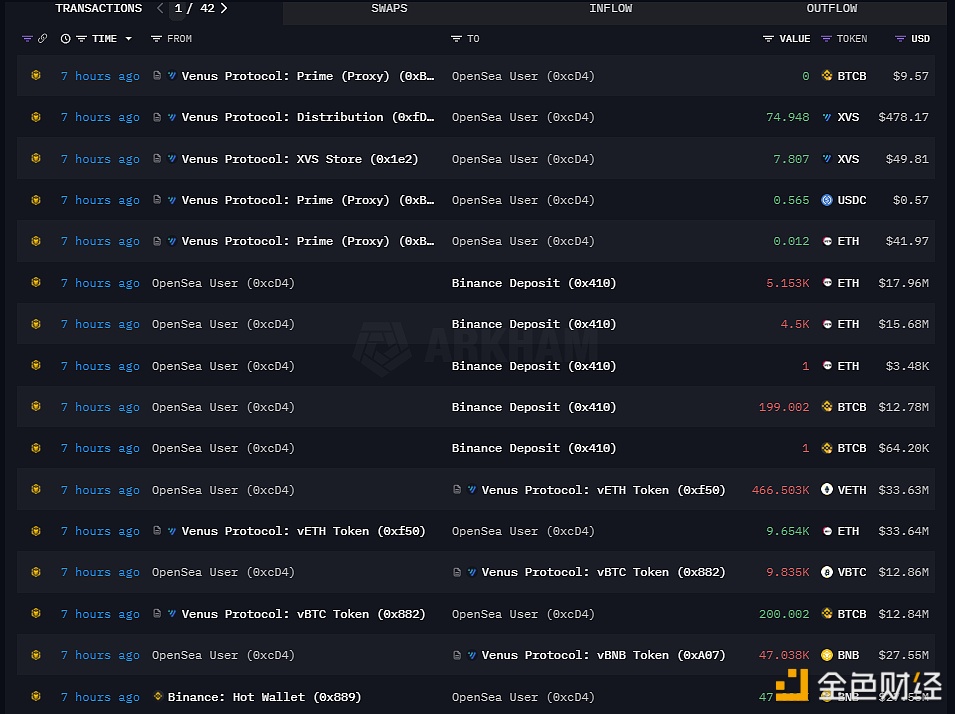Open Binance Deposit (0x410) on $12.78M row
The width and height of the screenshot is (955, 714).
(x=534, y=407)
